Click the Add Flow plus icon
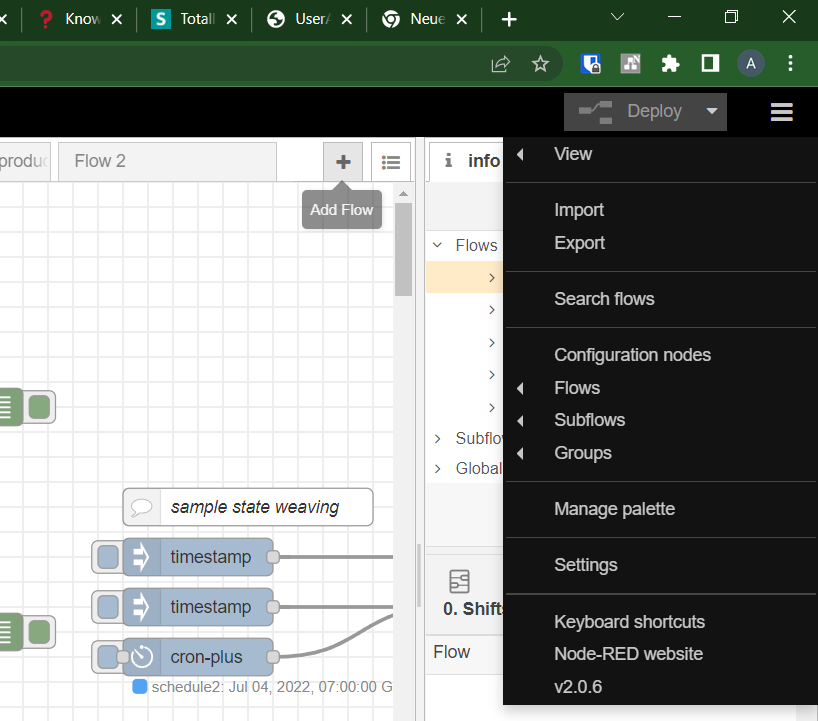 click(x=342, y=162)
